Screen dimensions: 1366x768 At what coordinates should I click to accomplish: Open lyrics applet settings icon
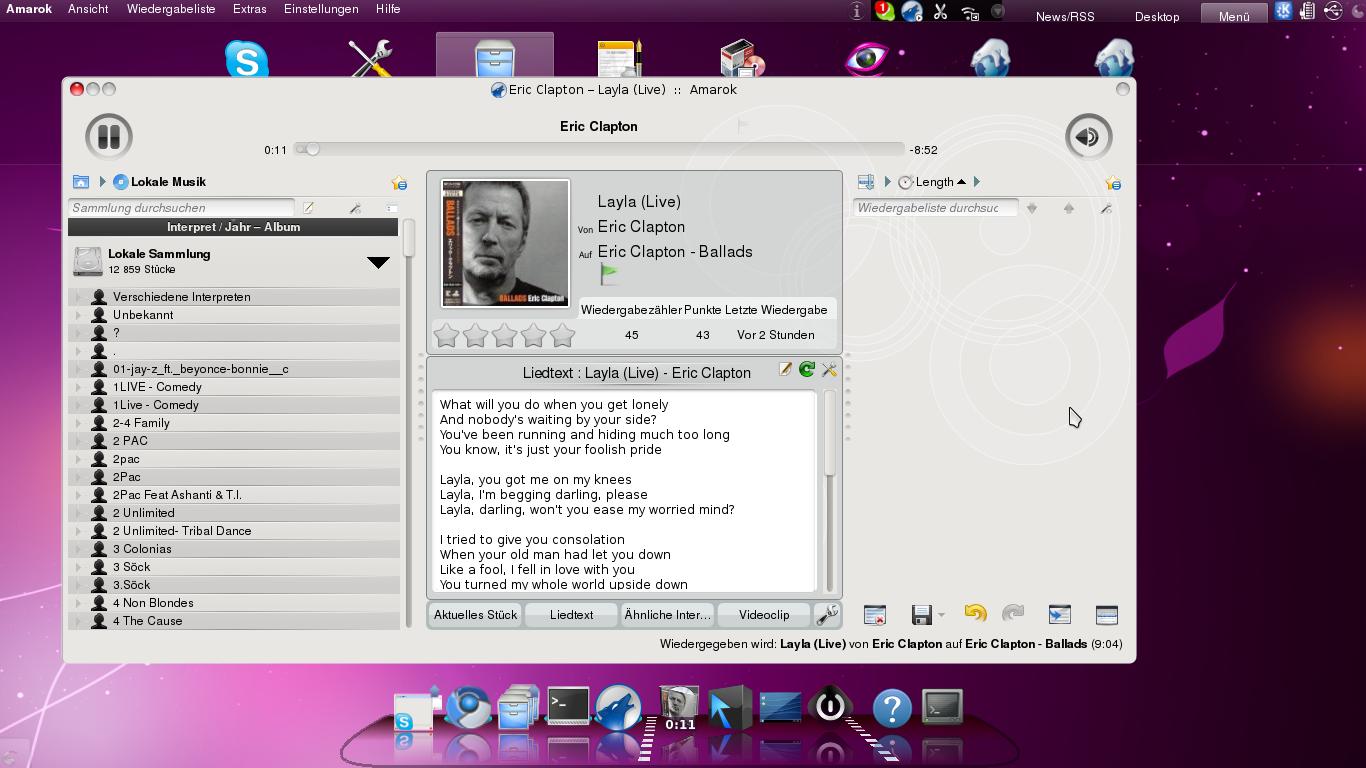click(x=829, y=370)
